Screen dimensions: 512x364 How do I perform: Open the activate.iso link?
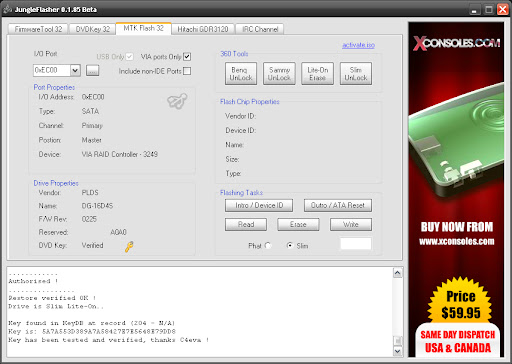click(x=358, y=45)
